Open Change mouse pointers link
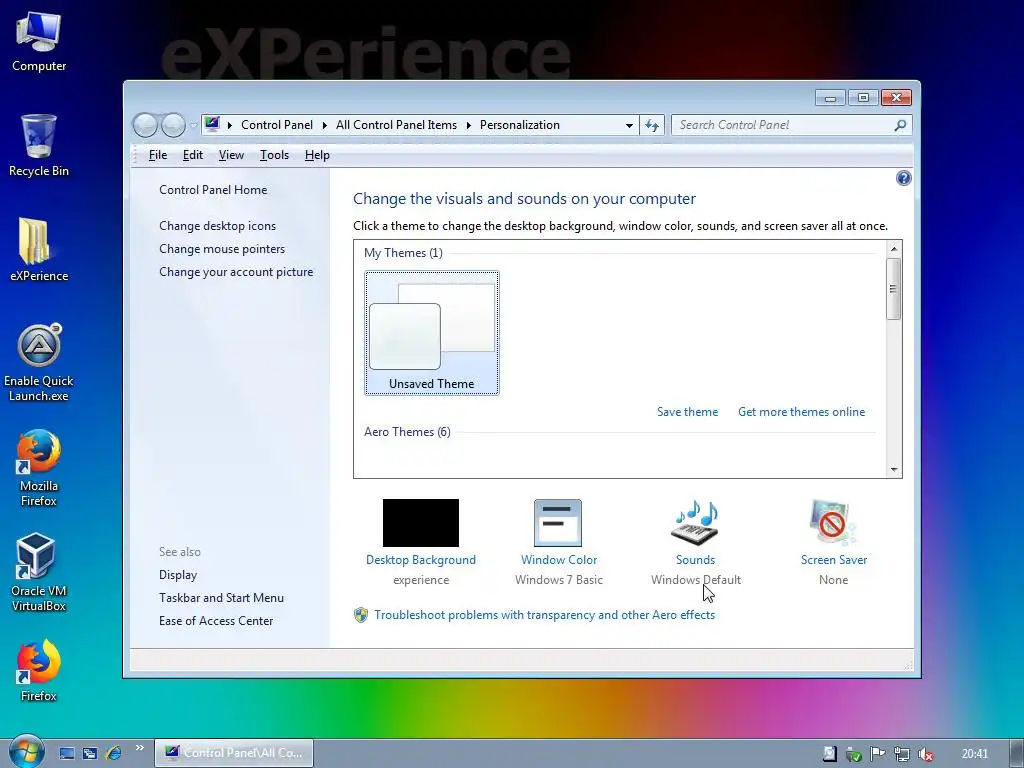 tap(222, 249)
